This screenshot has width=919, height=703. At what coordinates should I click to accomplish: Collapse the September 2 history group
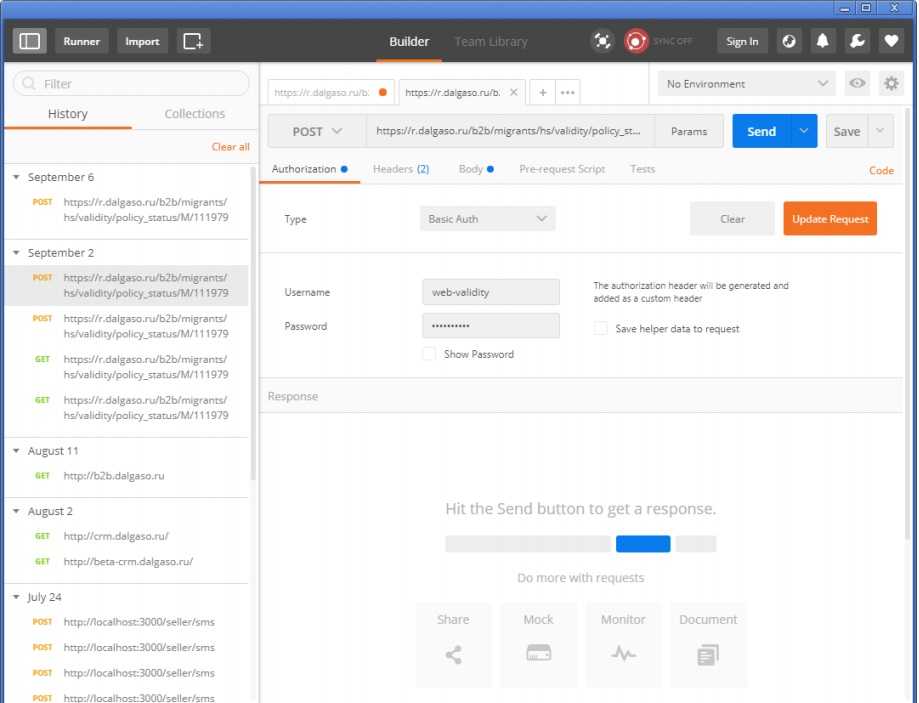coord(16,253)
